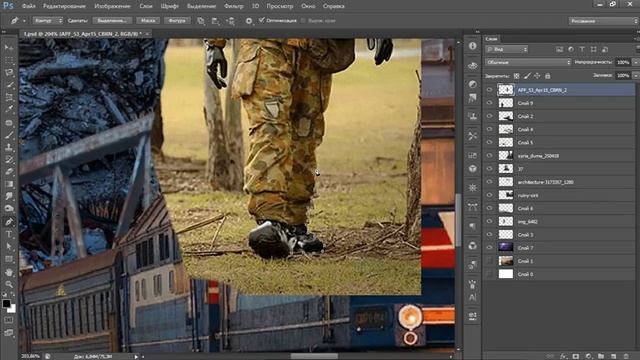This screenshot has width=640, height=360.
Task: Open the Info panel icon
Action: coord(473,46)
